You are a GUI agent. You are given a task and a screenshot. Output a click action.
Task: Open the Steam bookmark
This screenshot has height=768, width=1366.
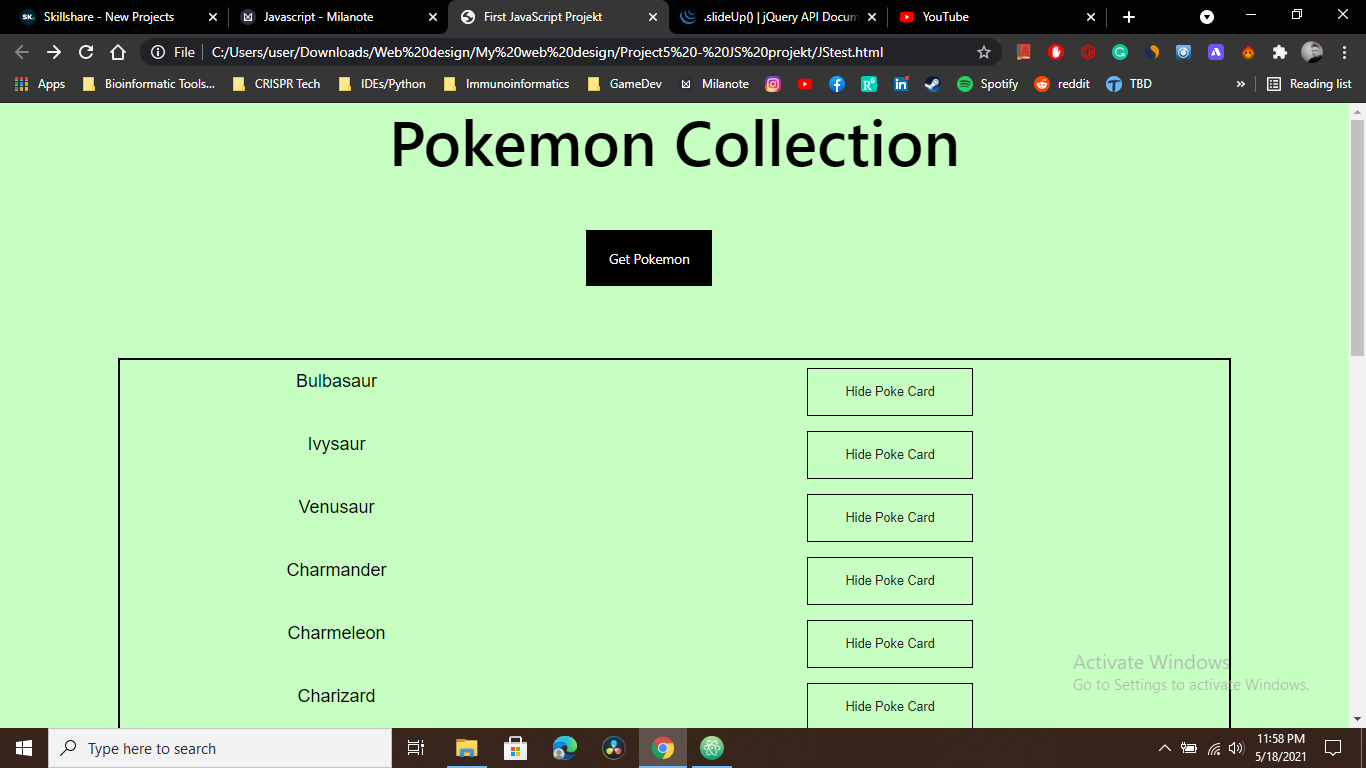point(933,84)
